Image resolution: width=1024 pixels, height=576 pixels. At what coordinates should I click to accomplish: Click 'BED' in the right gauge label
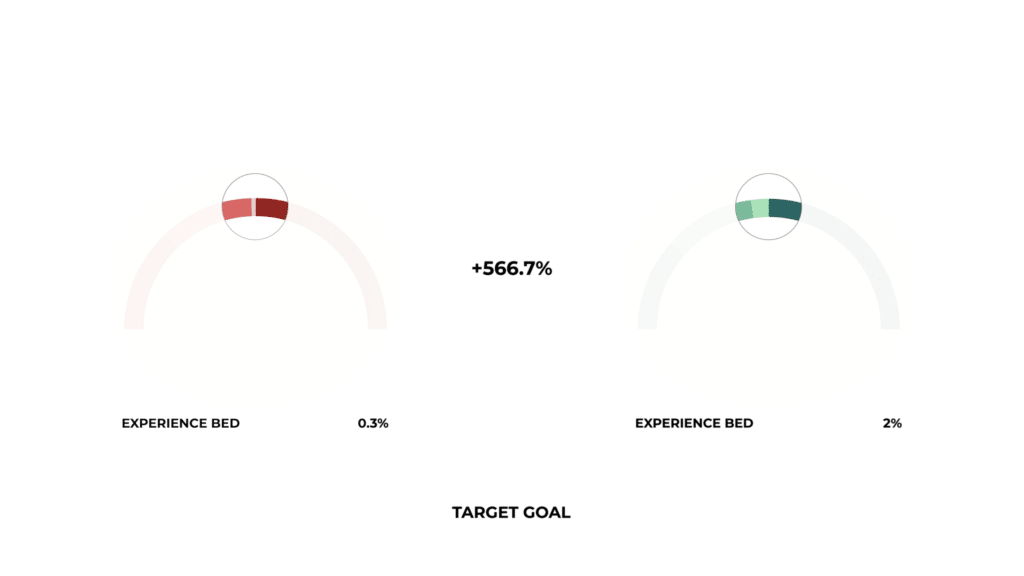pyautogui.click(x=739, y=423)
